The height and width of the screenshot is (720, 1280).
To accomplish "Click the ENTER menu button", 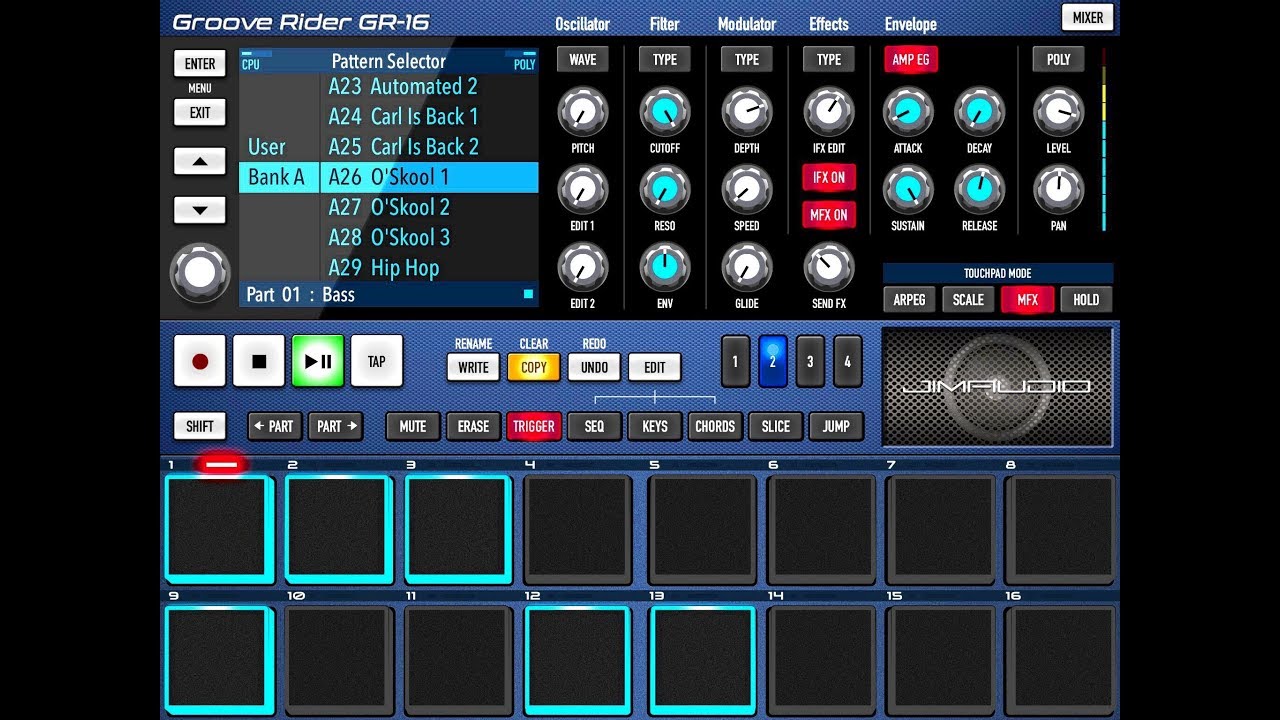I will coord(200,64).
